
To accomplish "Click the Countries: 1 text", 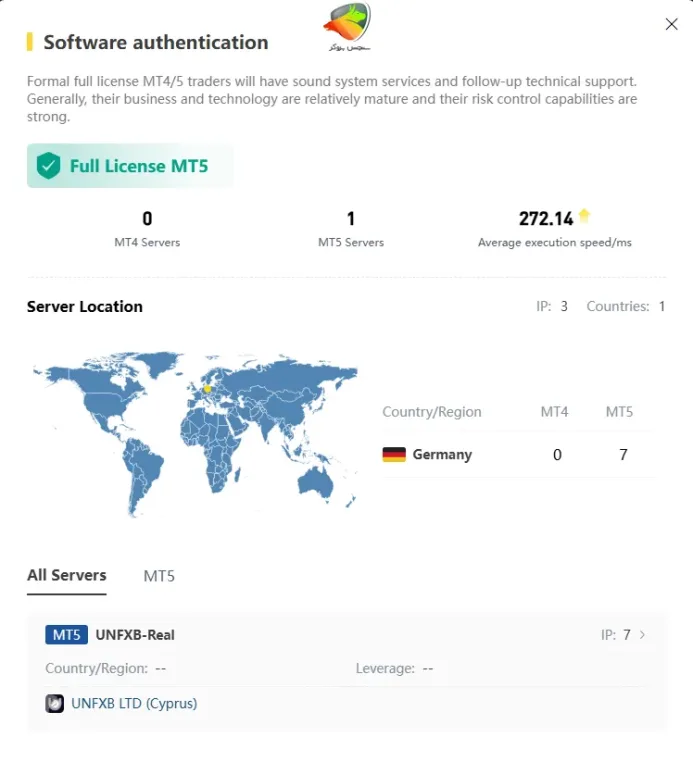I will click(x=626, y=306).
